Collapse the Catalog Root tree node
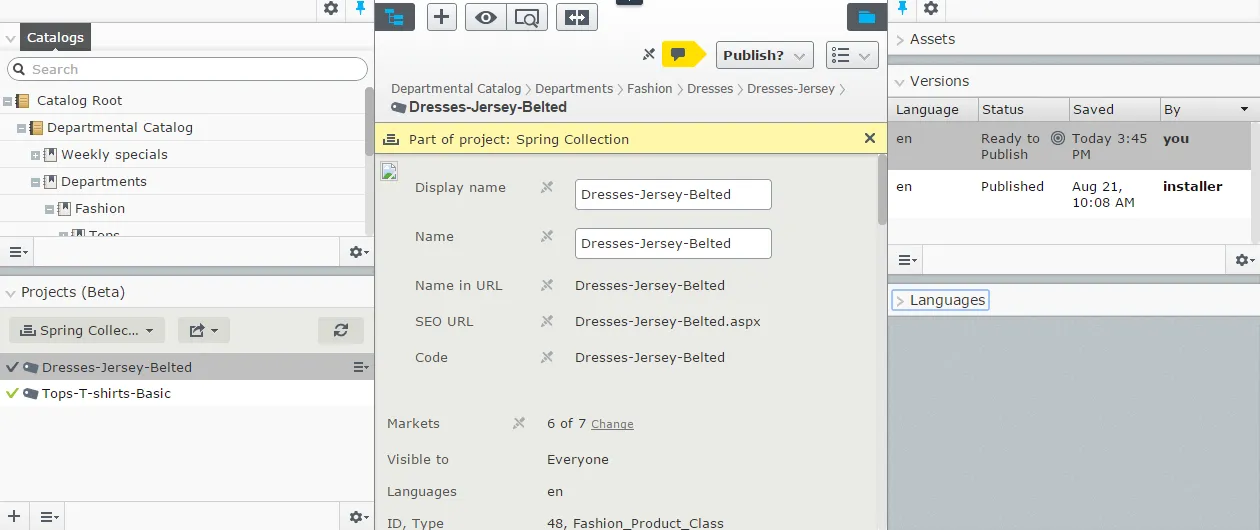The width and height of the screenshot is (1260, 530). tap(7, 101)
